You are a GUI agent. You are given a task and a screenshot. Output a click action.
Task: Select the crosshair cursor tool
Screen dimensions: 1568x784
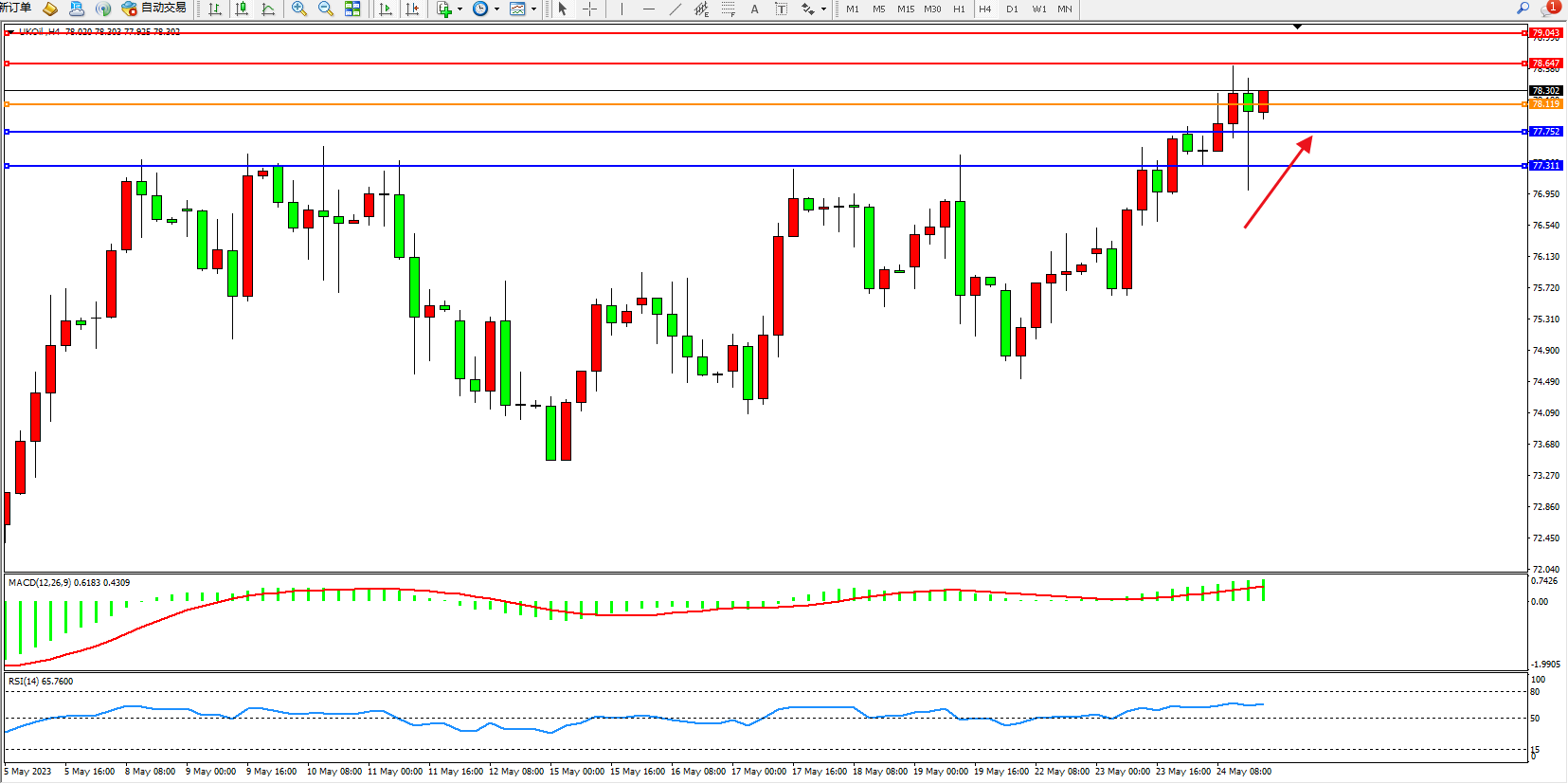click(x=589, y=9)
